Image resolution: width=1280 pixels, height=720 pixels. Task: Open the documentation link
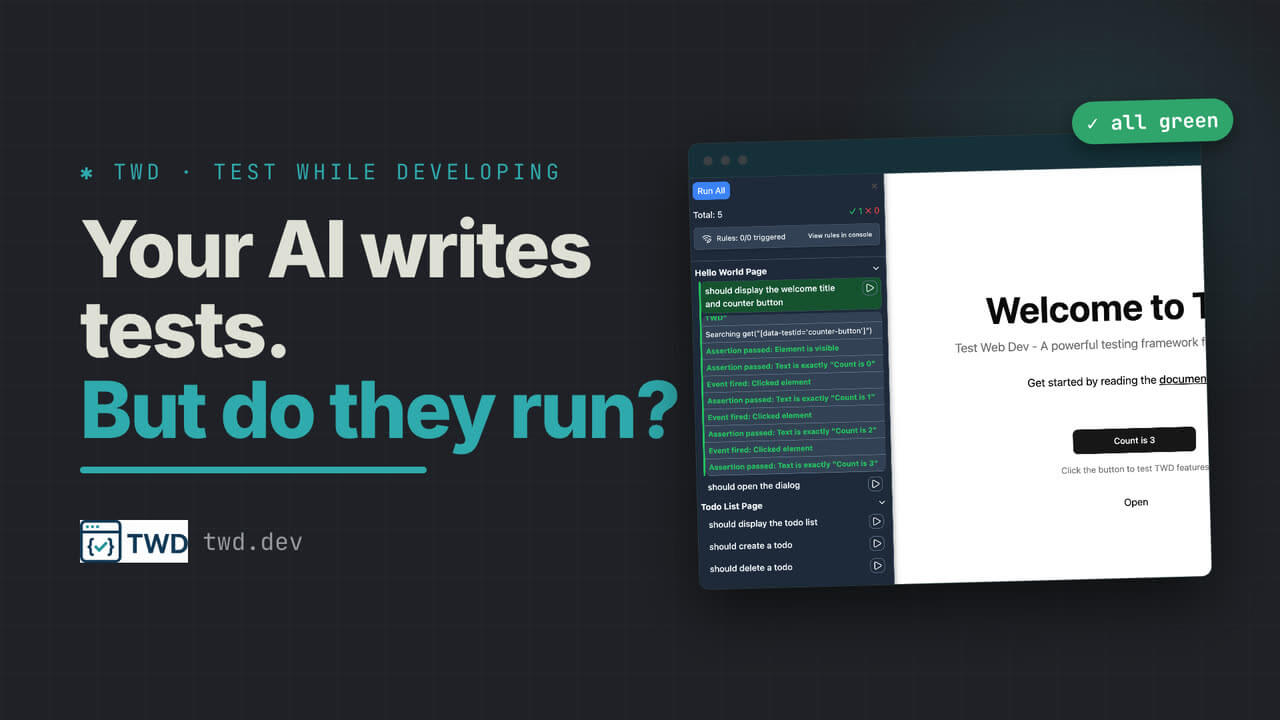(1183, 380)
